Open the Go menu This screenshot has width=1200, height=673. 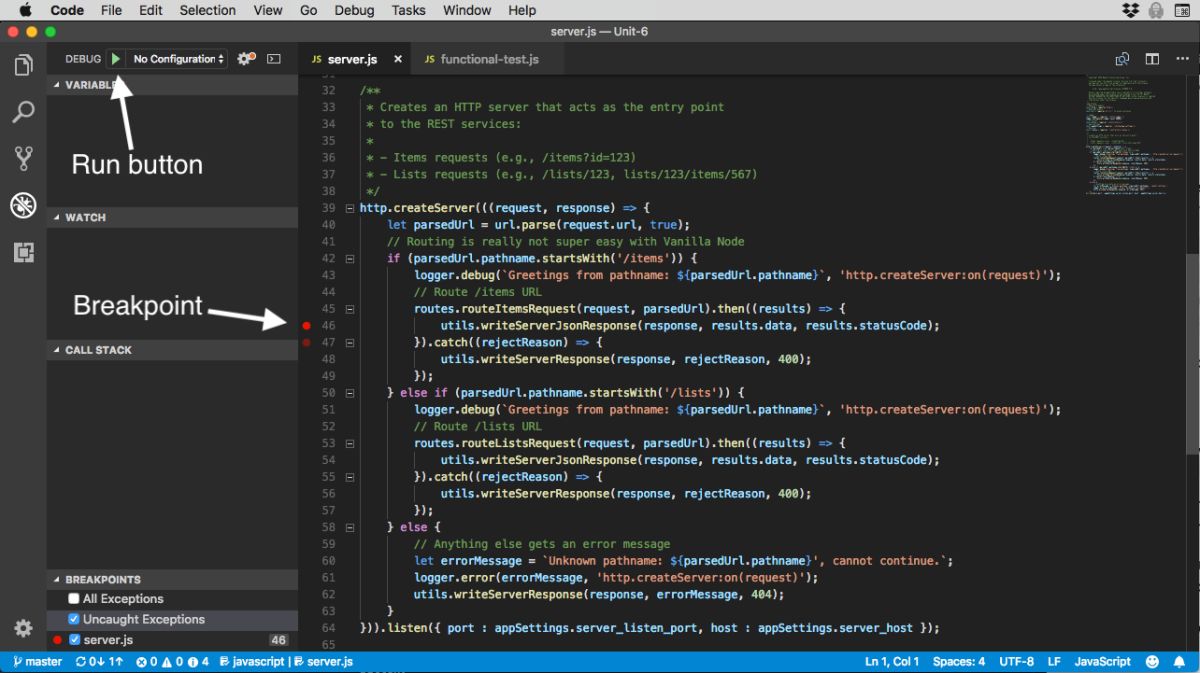[x=309, y=10]
